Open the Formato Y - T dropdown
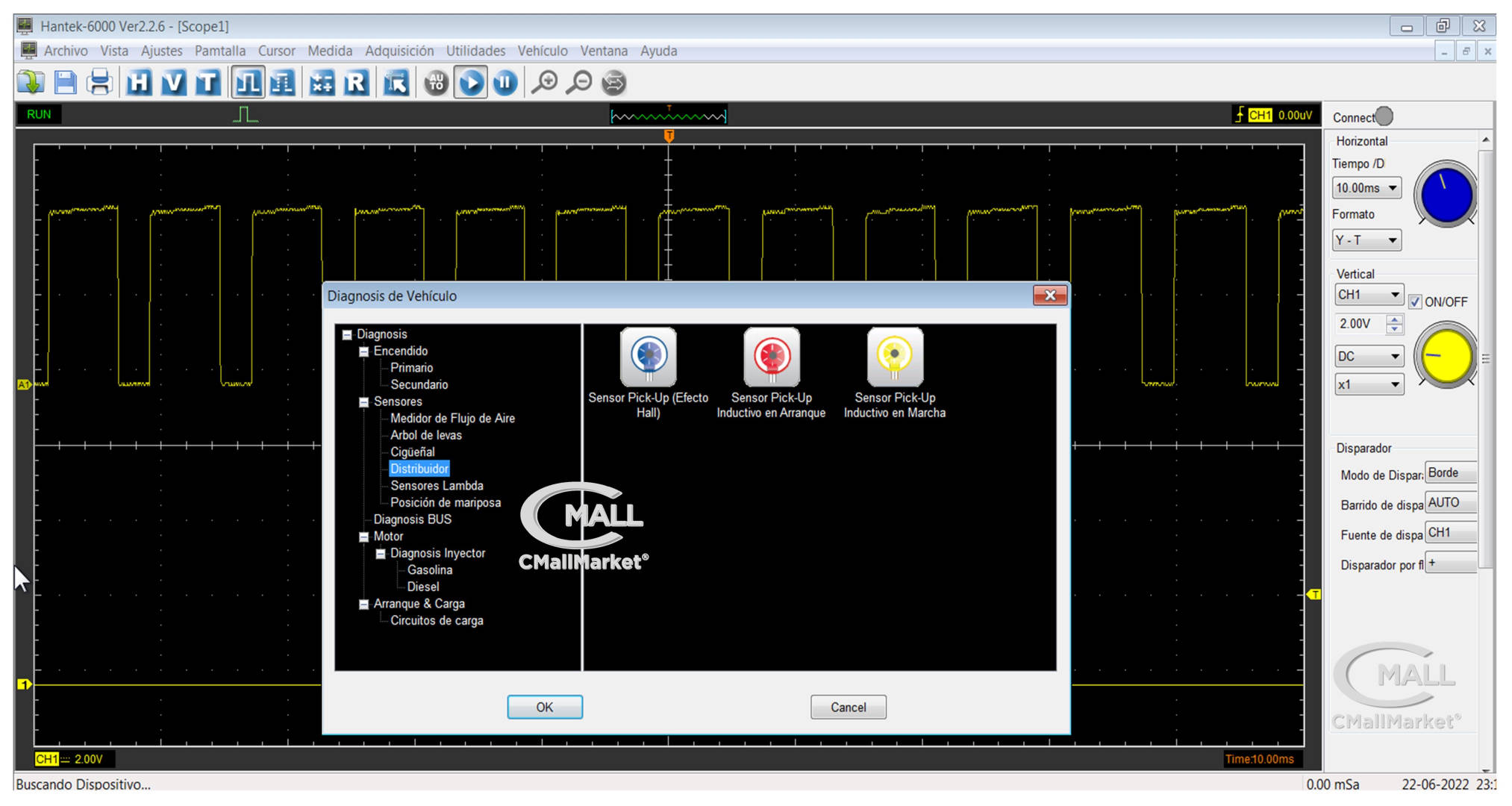The image size is (1512, 806). 1366,240
